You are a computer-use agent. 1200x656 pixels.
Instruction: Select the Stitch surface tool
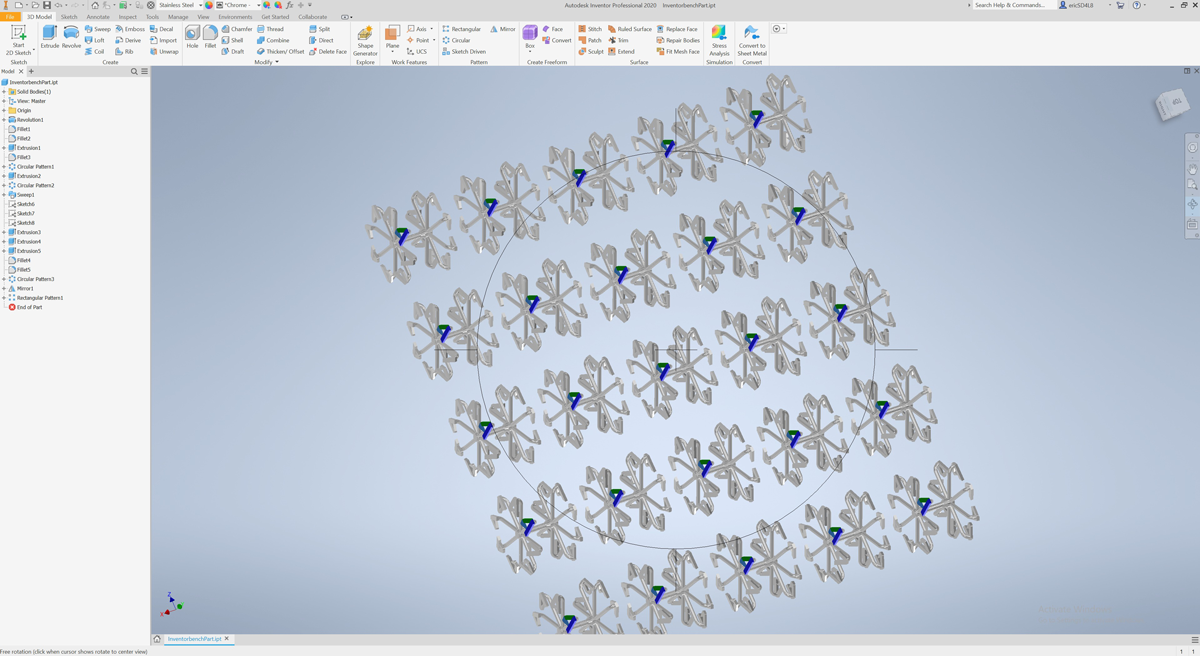590,29
